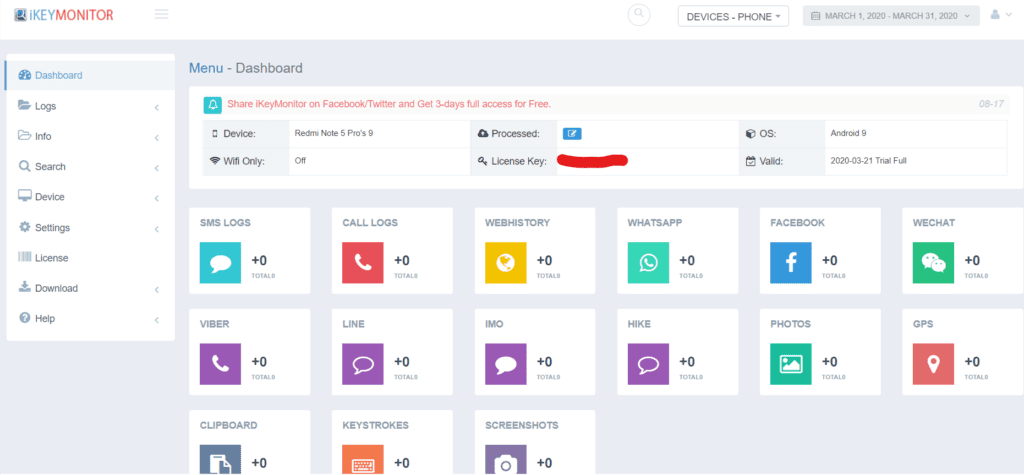Click the Share iKeyMonitor promotion link

point(389,104)
